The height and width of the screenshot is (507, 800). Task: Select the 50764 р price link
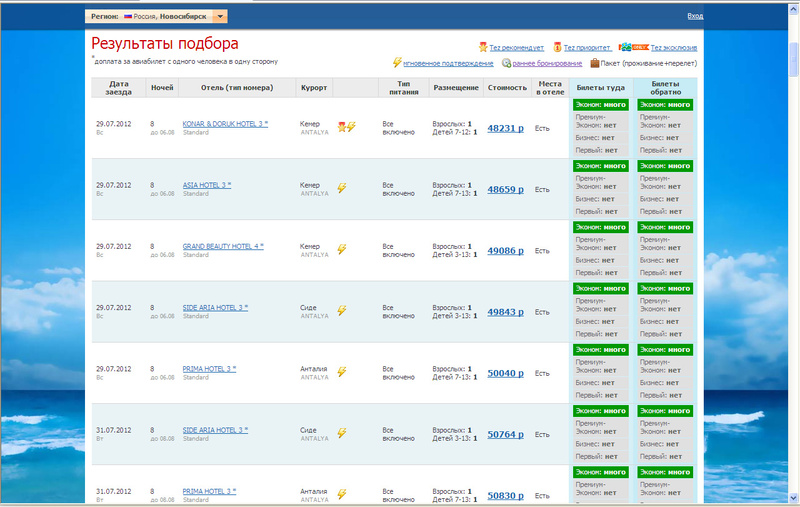point(505,434)
